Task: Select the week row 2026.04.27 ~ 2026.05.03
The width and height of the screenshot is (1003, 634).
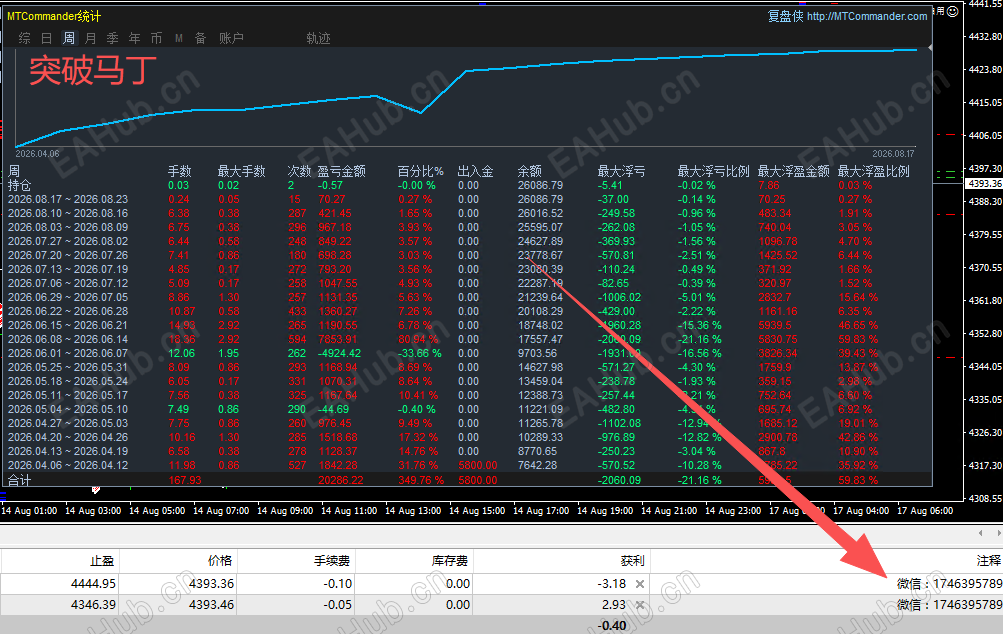Action: coord(68,424)
